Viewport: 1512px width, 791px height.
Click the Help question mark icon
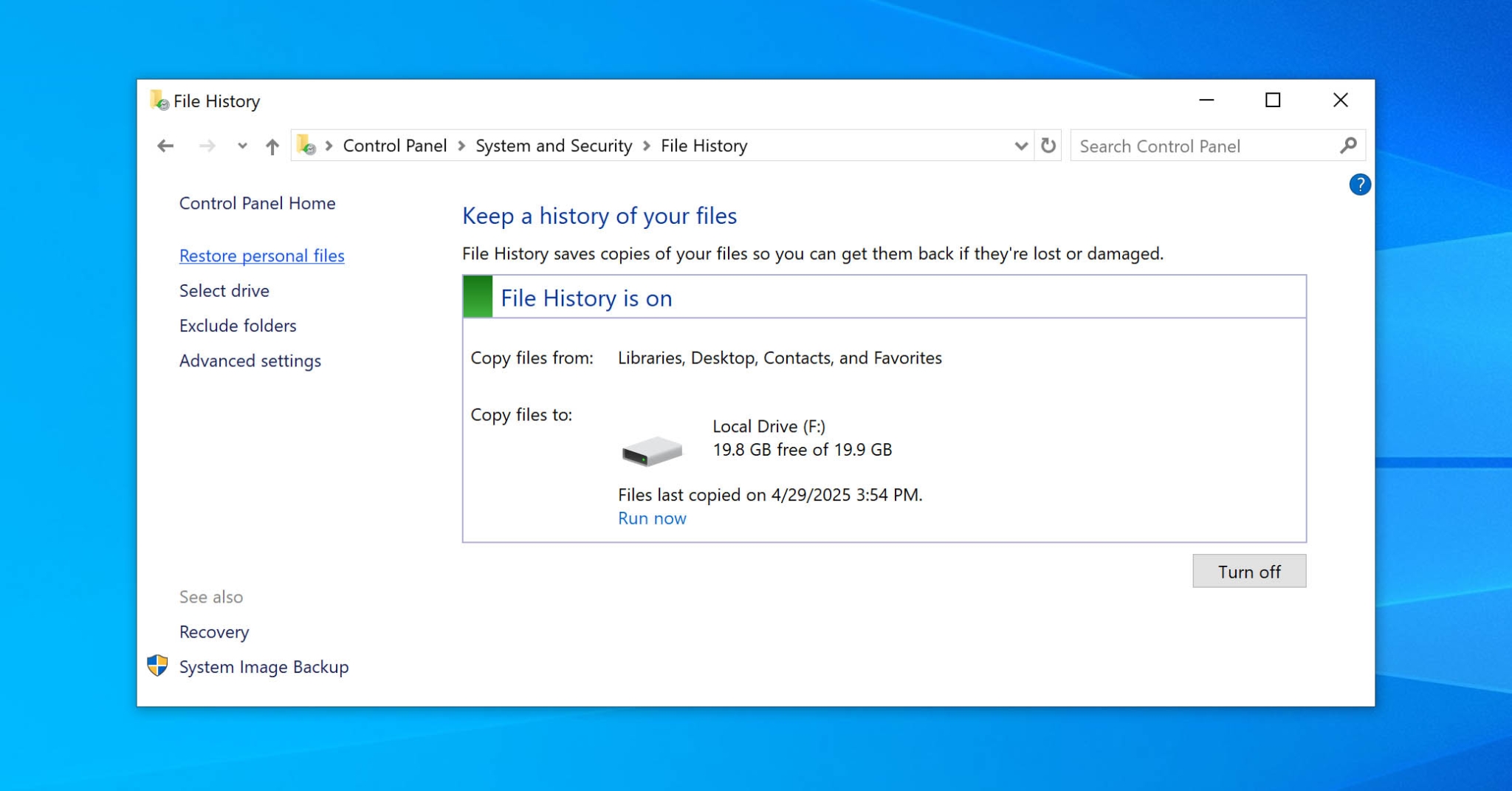pos(1361,185)
